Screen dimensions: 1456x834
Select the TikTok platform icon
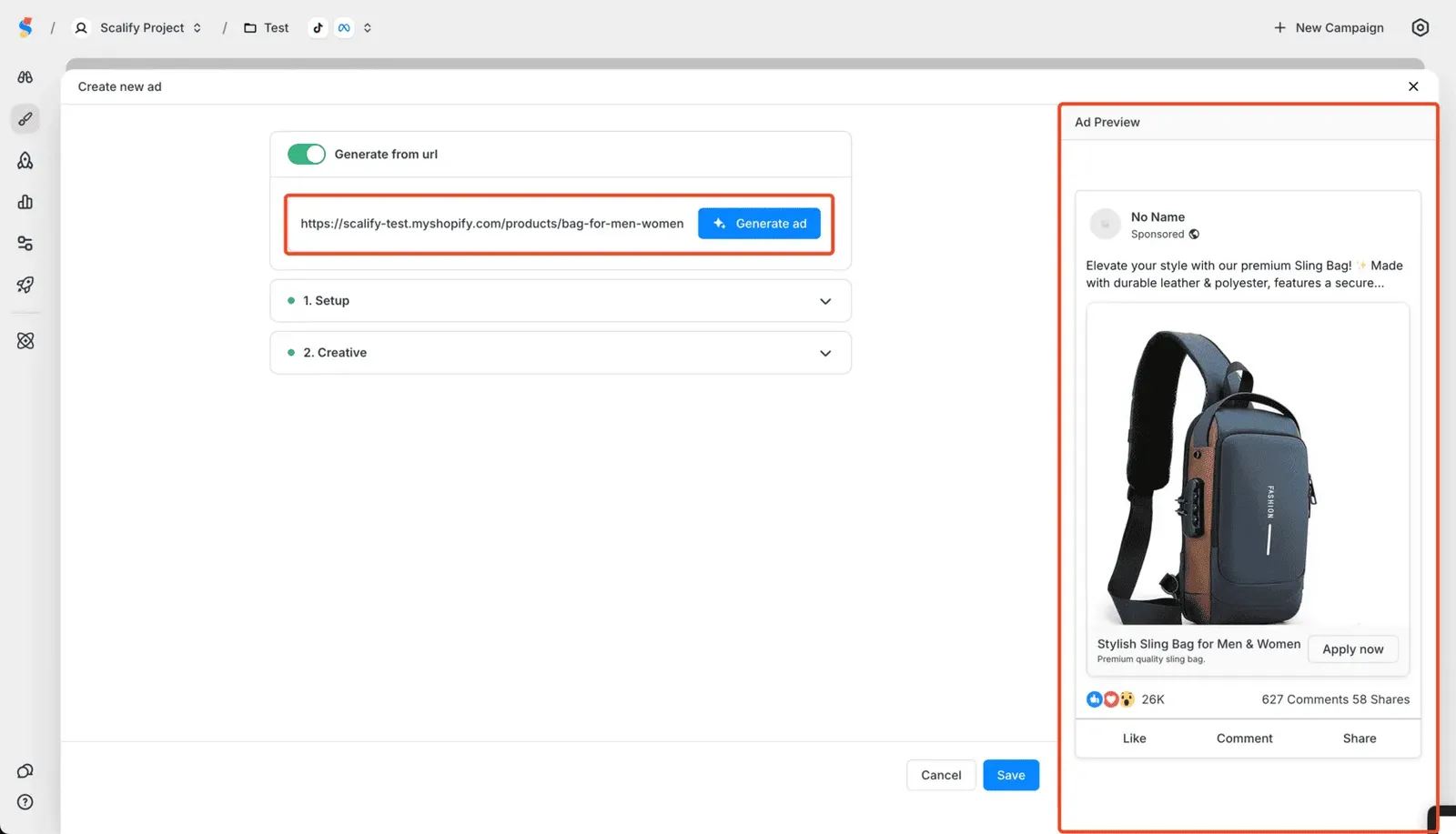(318, 27)
